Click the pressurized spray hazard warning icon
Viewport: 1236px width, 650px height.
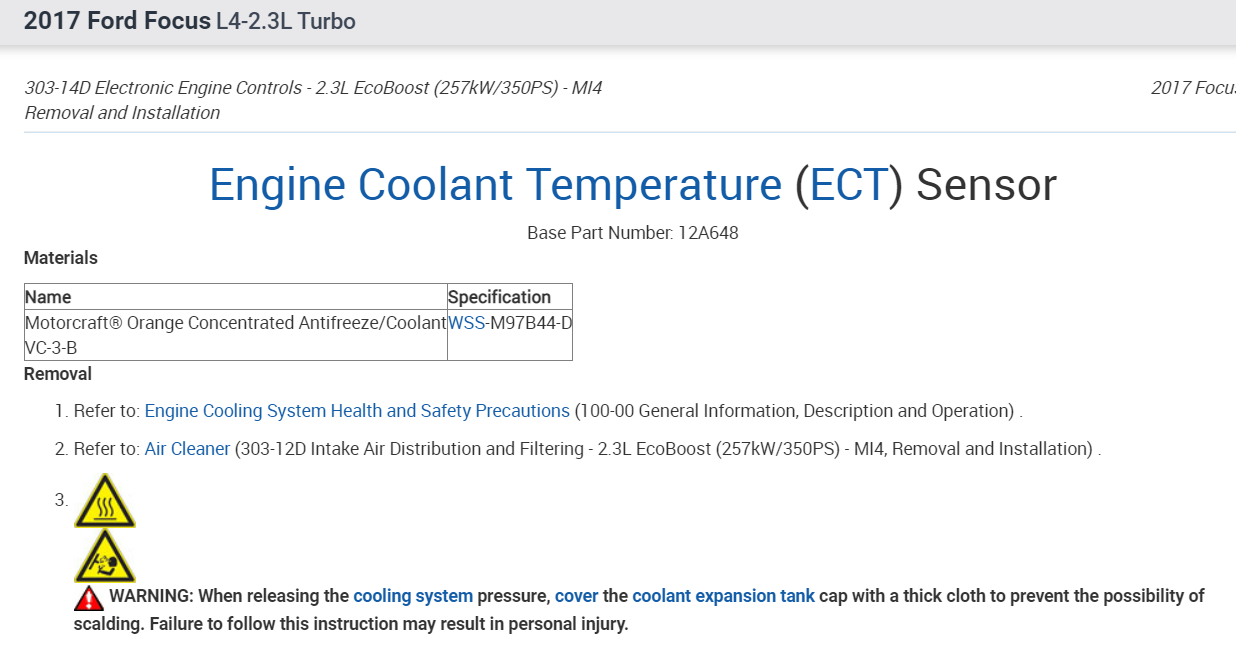(104, 558)
